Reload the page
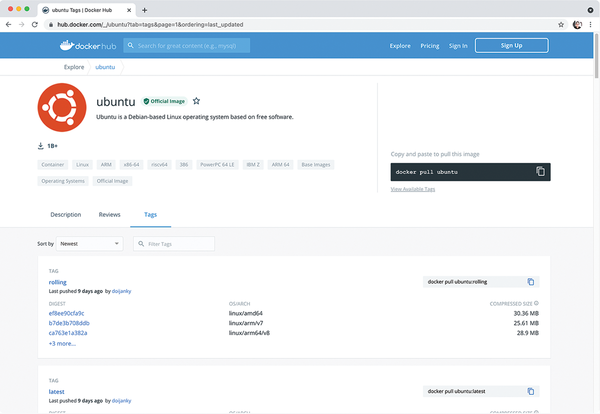 coord(34,24)
